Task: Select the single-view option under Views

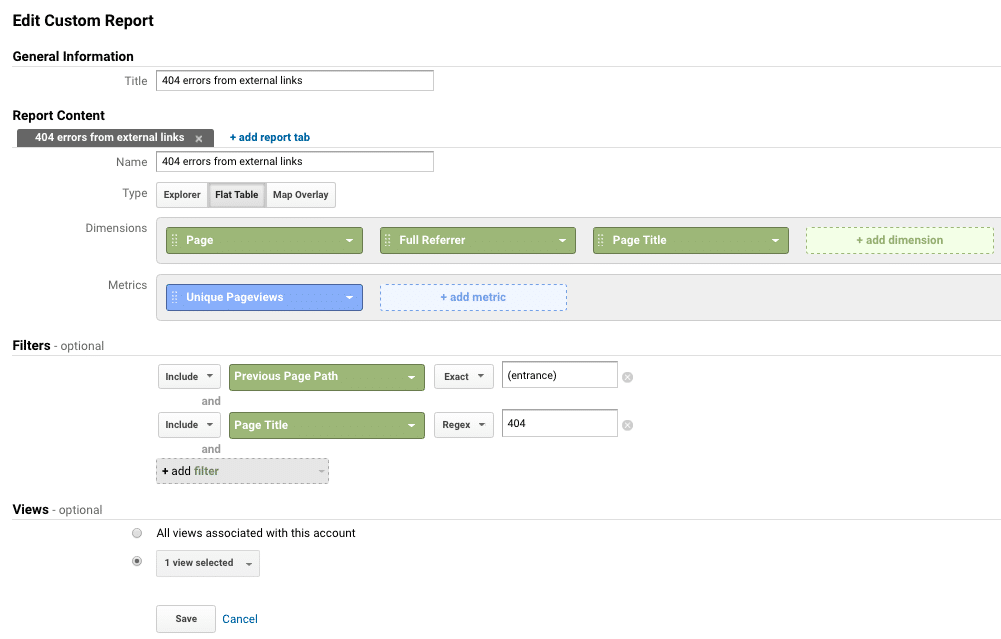Action: point(137,561)
